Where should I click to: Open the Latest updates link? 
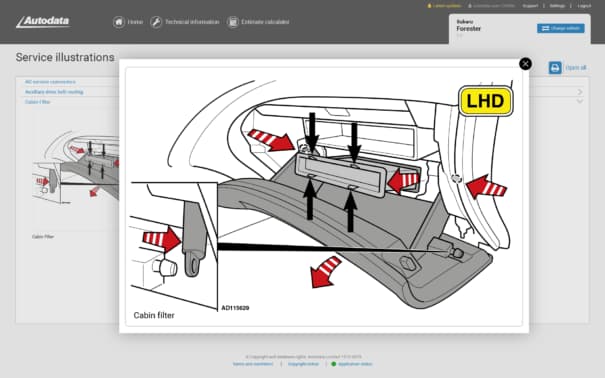[x=444, y=6]
